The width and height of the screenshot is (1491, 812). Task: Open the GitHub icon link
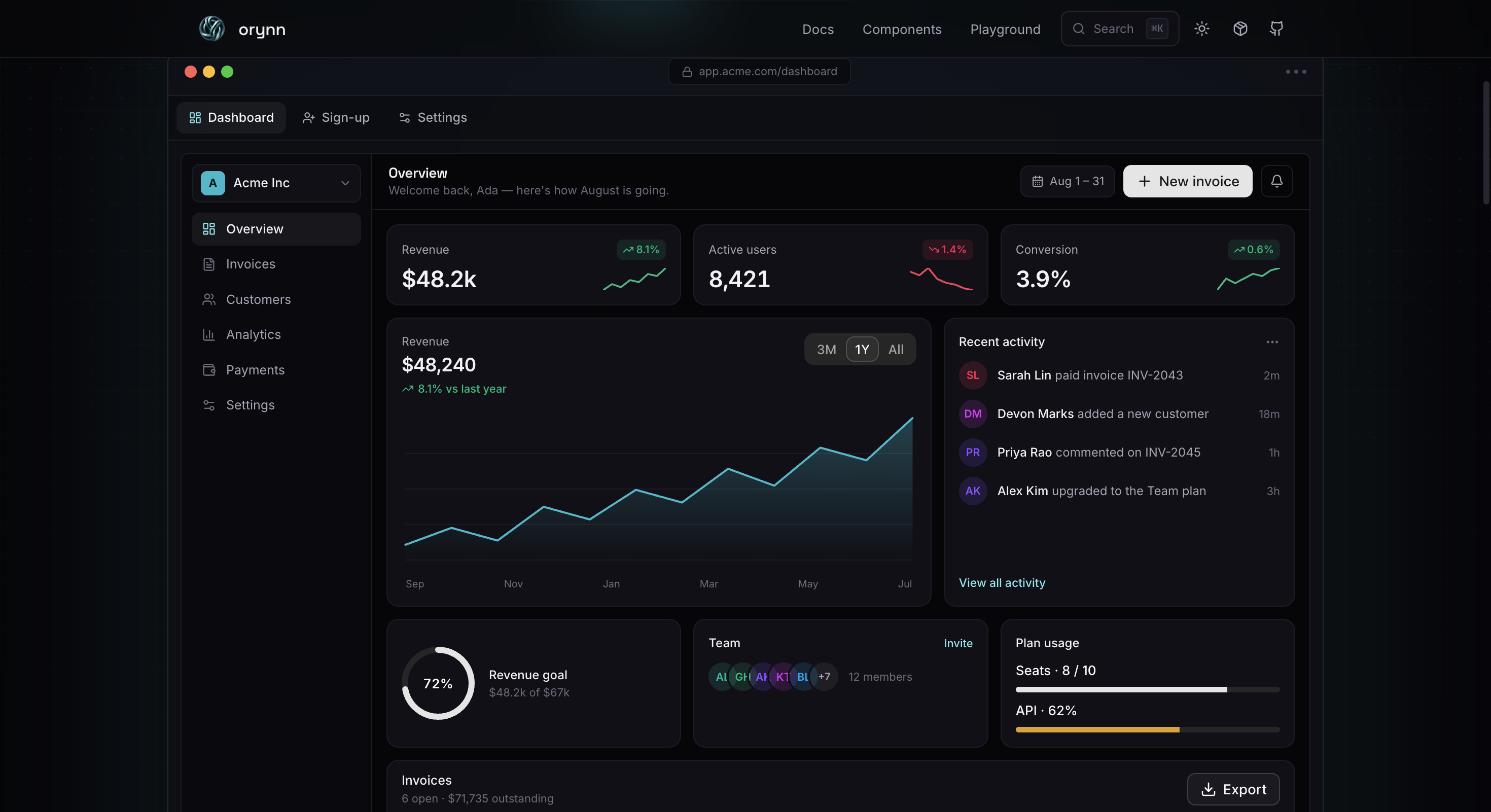1277,29
